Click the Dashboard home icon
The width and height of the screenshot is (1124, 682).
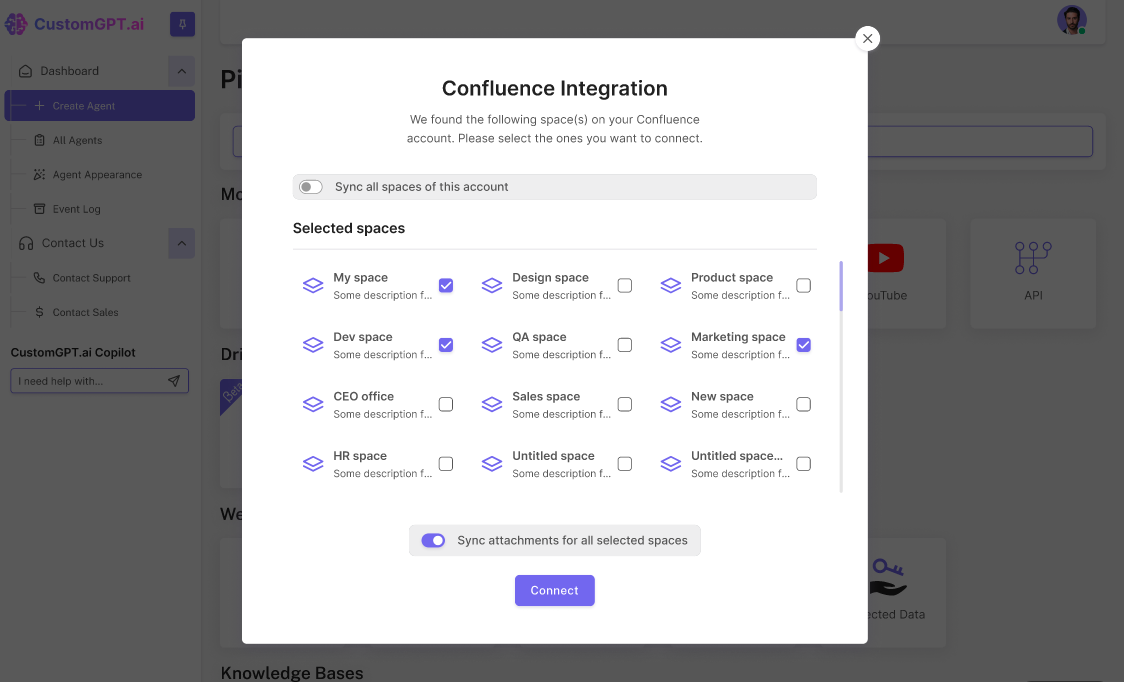(26, 71)
